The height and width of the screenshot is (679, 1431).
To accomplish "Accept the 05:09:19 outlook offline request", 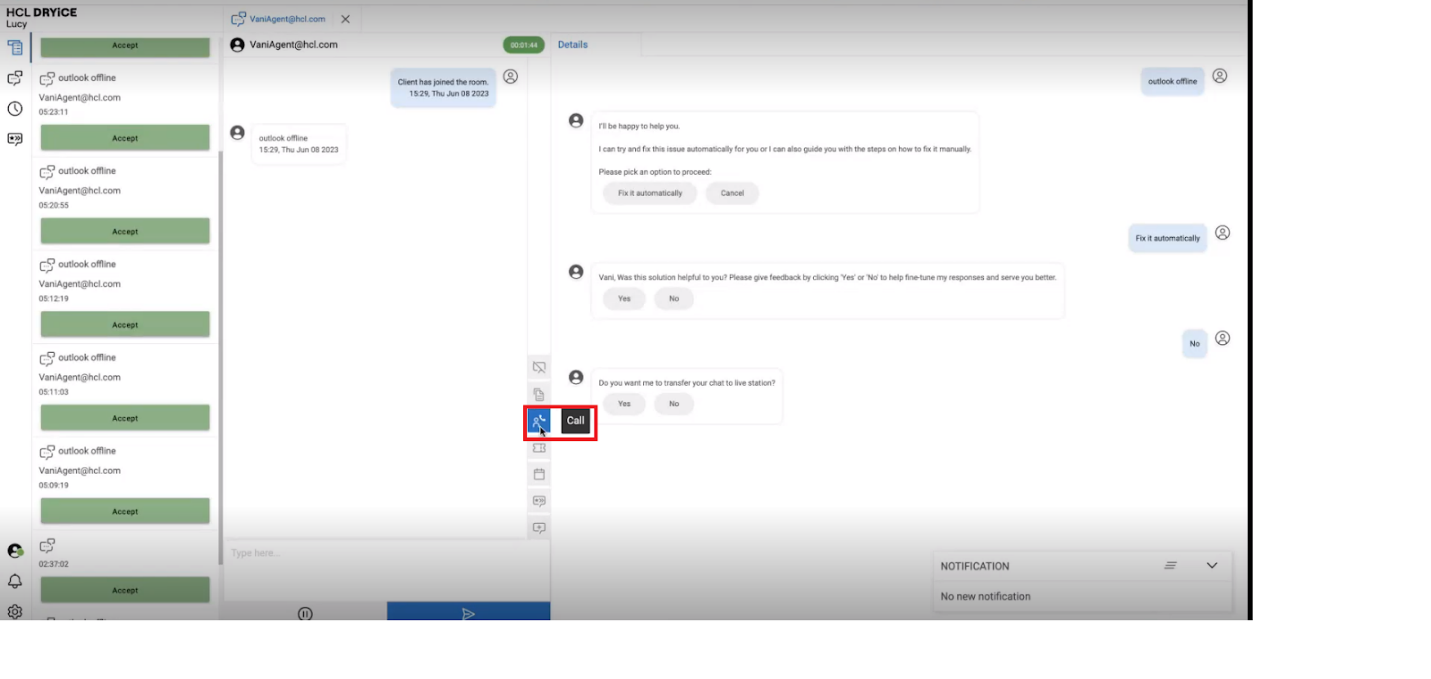I will (125, 511).
